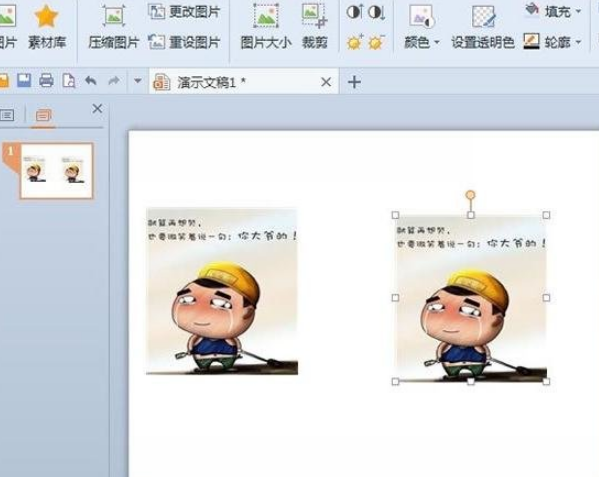The image size is (599, 477).
Task: Click the right-middle resize handle of selected picture
Action: (x=546, y=298)
